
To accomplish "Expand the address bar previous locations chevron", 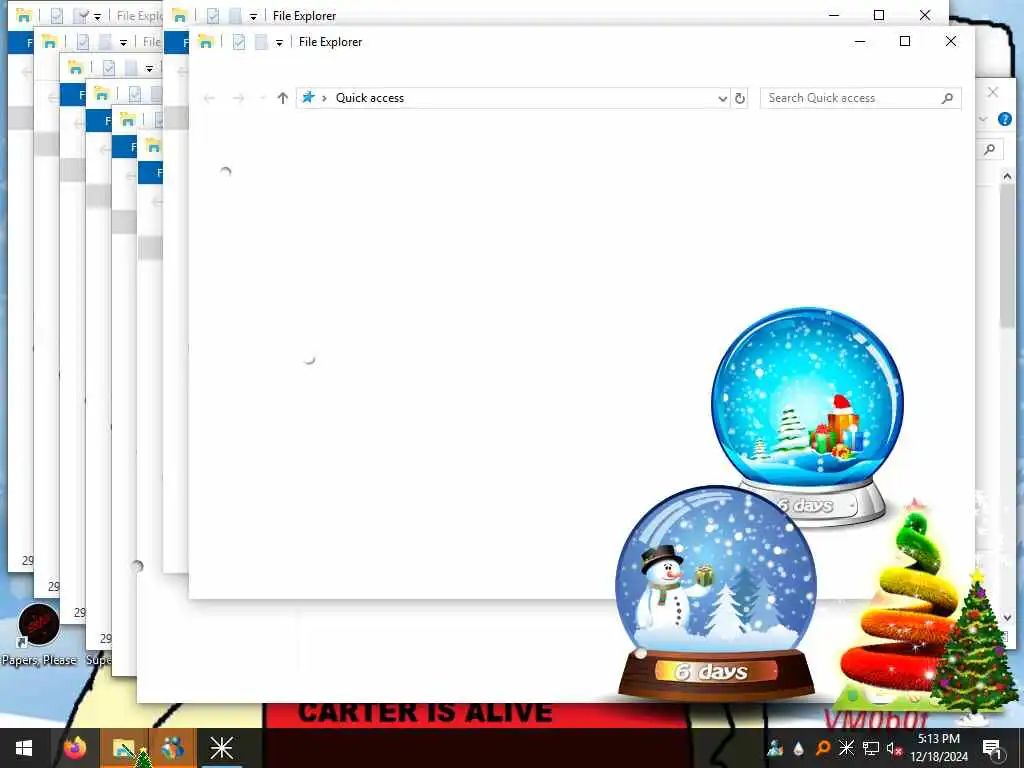I will (722, 99).
